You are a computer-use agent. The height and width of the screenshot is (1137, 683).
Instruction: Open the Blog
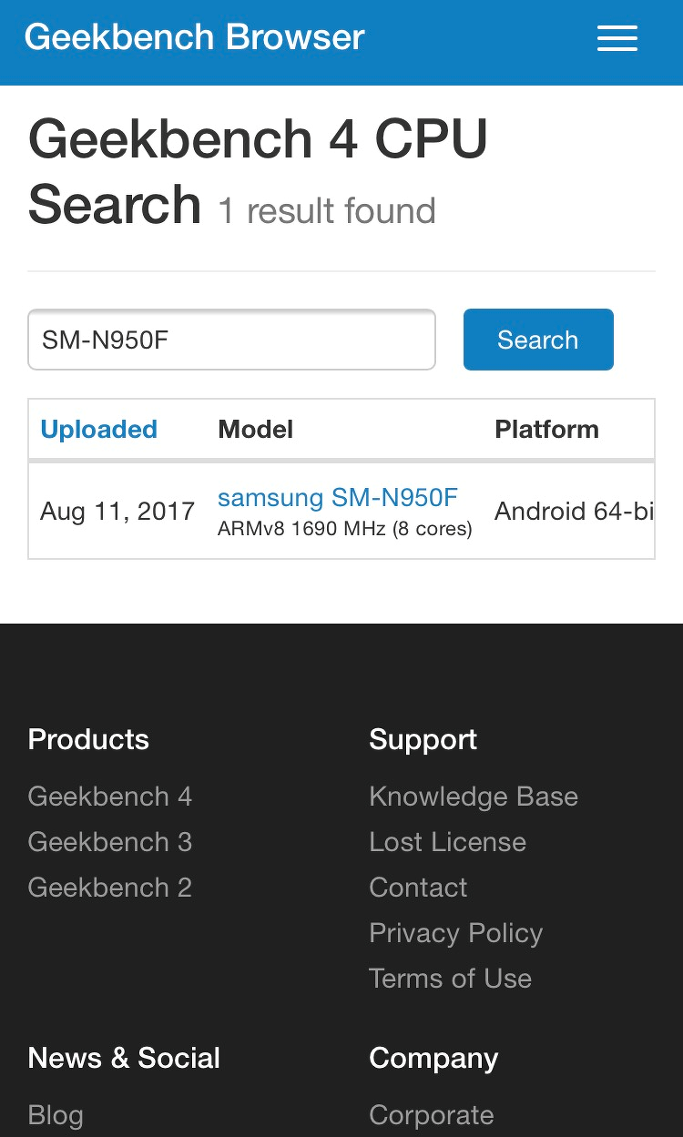tap(55, 1114)
